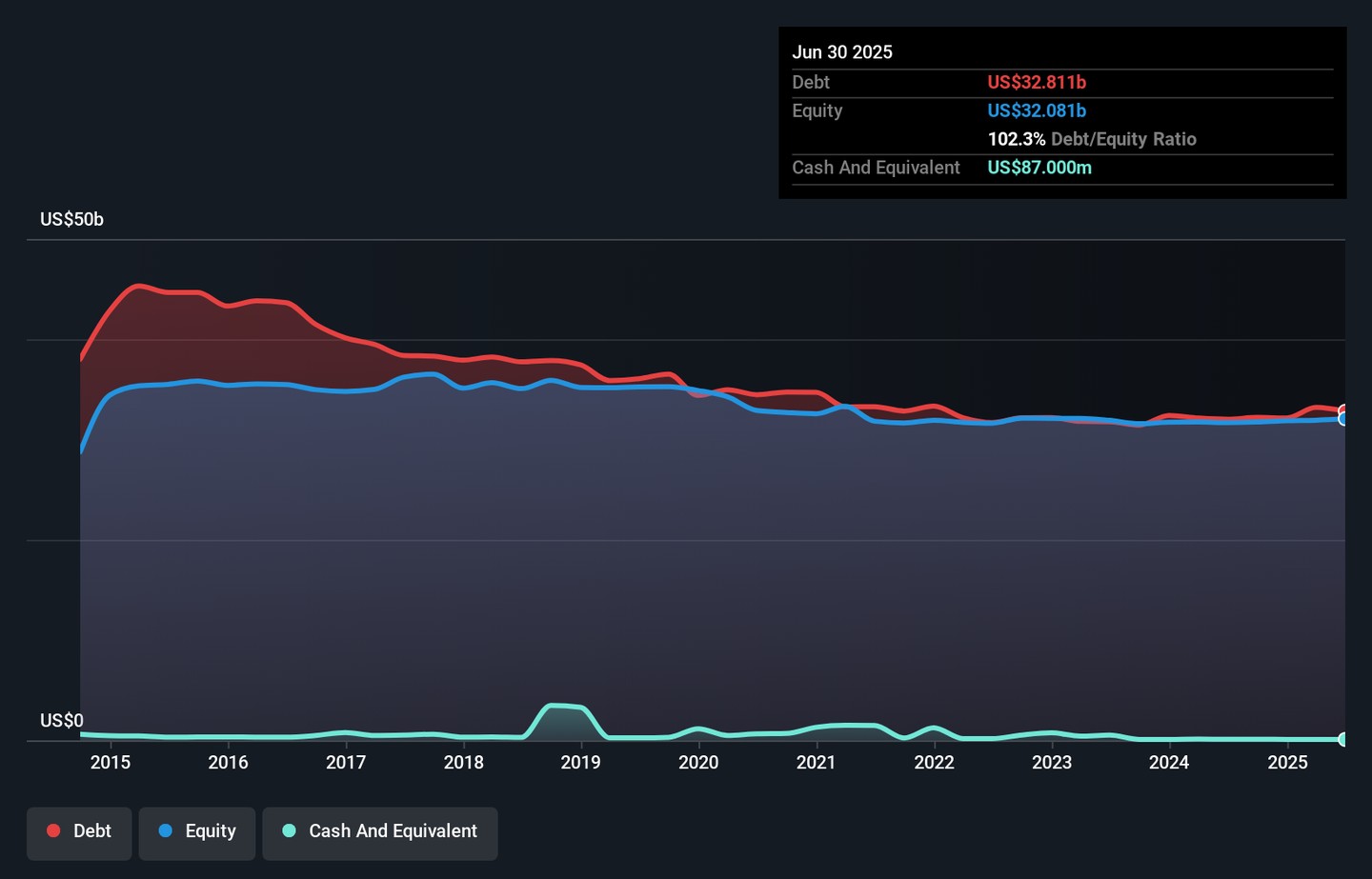Toggle the Equity legend button
The height and width of the screenshot is (879, 1372).
pos(197,832)
